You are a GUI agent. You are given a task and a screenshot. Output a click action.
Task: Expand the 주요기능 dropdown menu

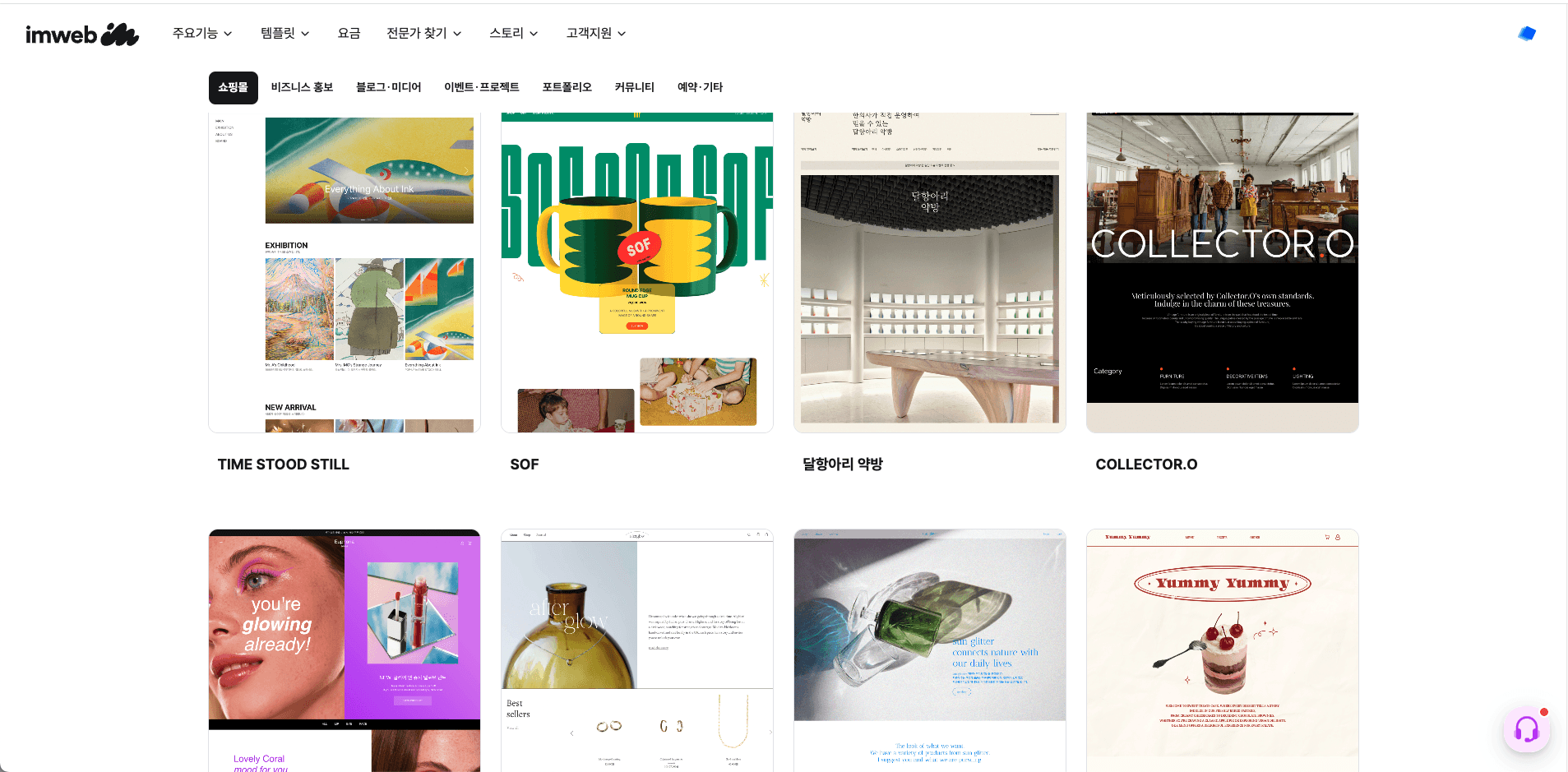202,33
